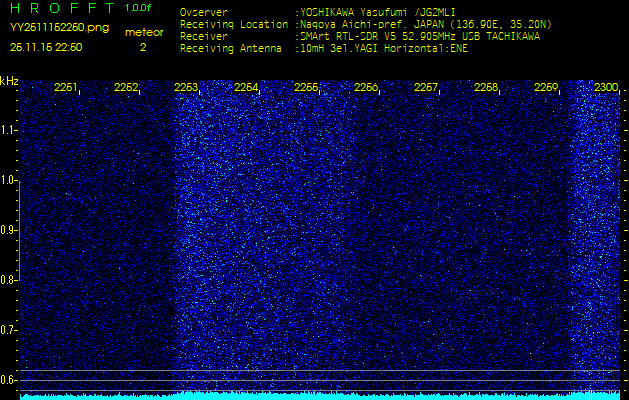The height and width of the screenshot is (400, 629).
Task: Click the kHz axis unit label
Action: (x=9, y=81)
